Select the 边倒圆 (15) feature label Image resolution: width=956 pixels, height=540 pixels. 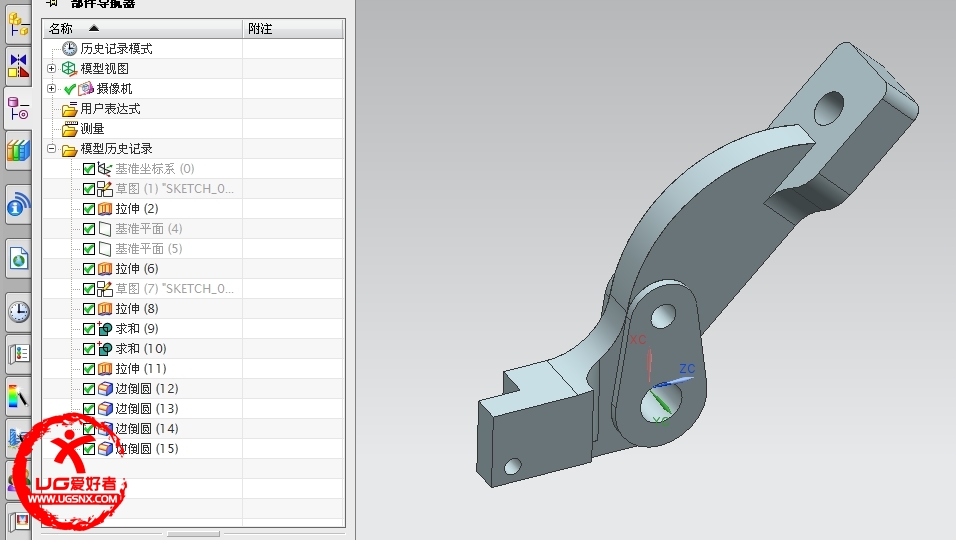147,449
